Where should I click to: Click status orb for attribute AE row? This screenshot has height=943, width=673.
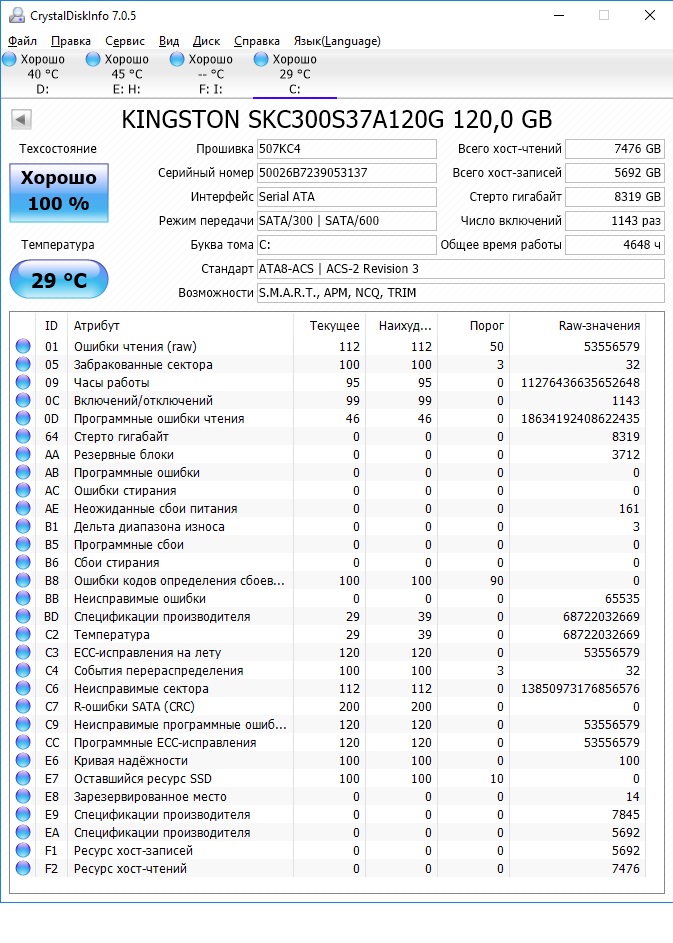tap(23, 508)
